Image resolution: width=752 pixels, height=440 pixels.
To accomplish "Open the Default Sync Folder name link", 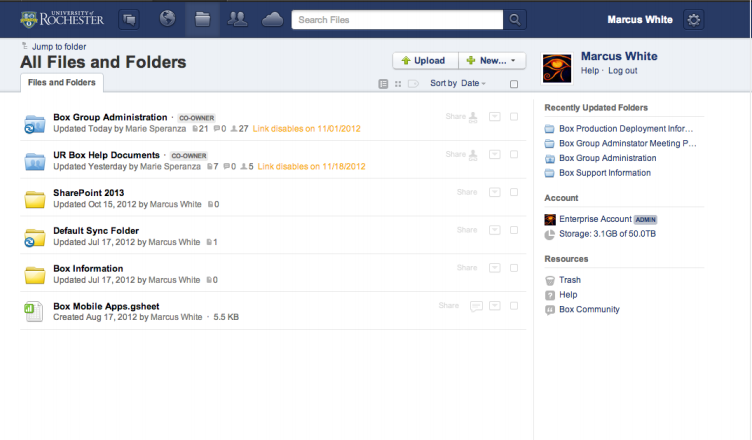I will [96, 231].
